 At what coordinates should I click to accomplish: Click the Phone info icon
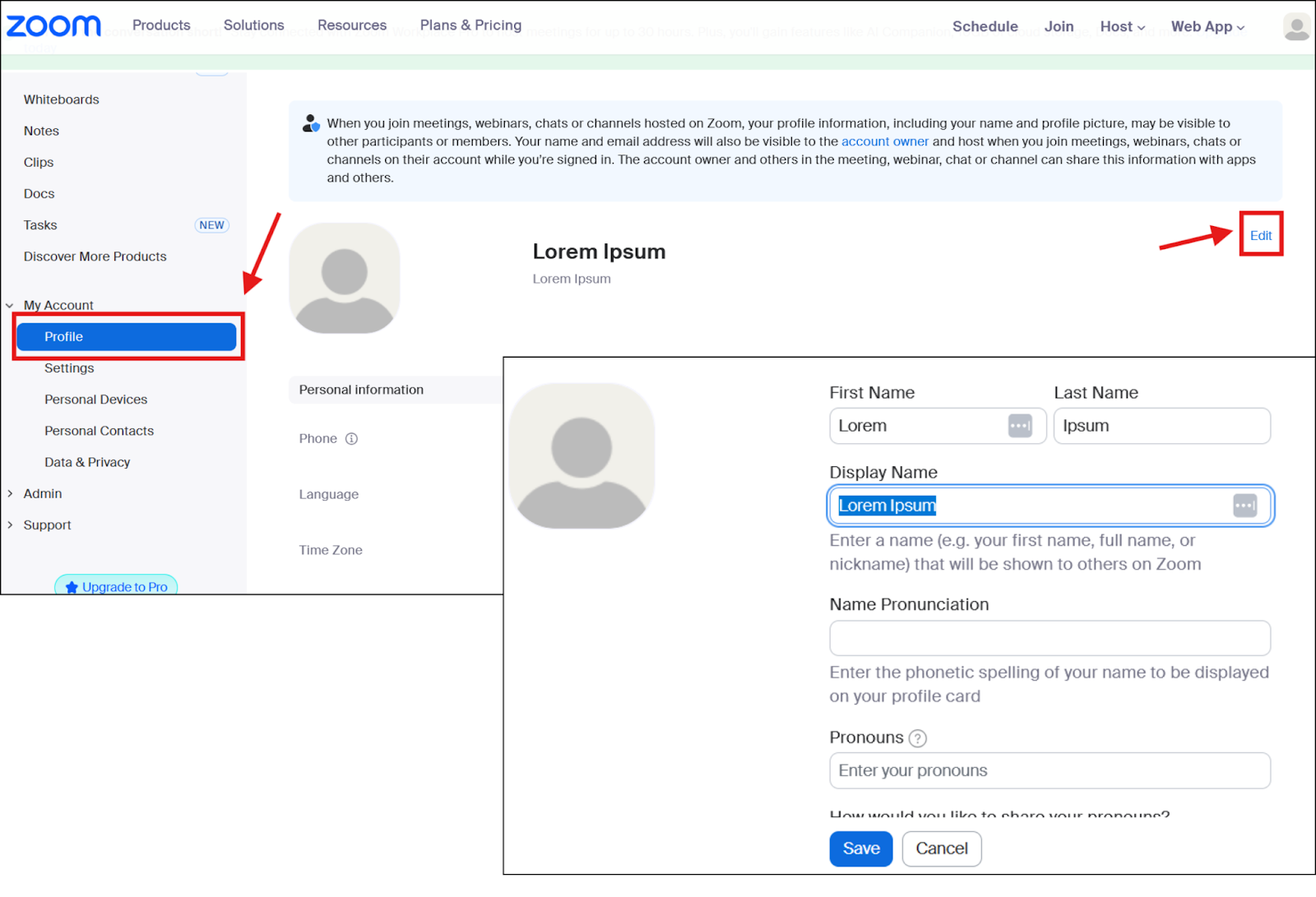click(351, 439)
